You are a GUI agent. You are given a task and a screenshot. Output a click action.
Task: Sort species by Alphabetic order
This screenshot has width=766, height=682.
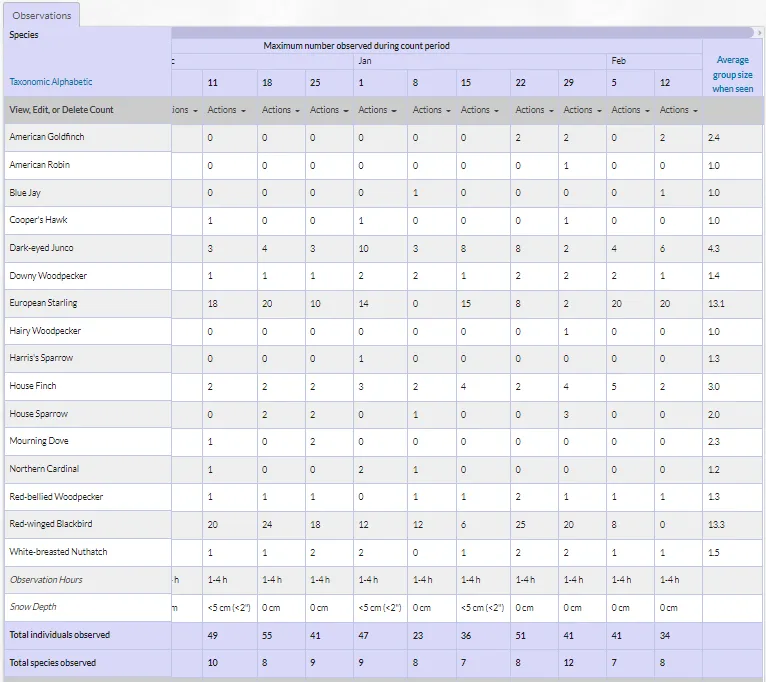point(71,82)
